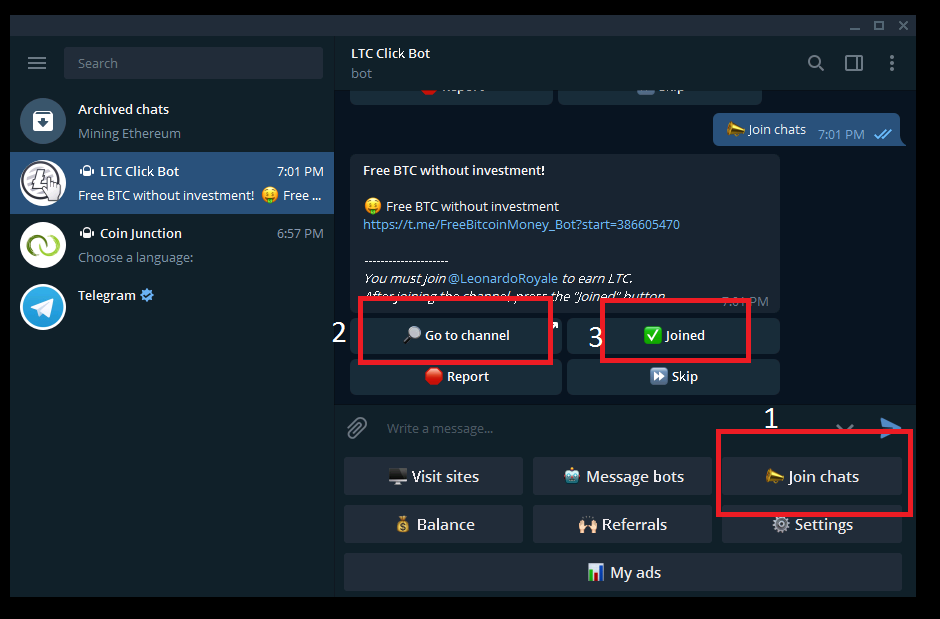Image resolution: width=940 pixels, height=619 pixels.
Task: Click the bot icon beside LTC Click Bot name
Action: pyautogui.click(x=87, y=171)
